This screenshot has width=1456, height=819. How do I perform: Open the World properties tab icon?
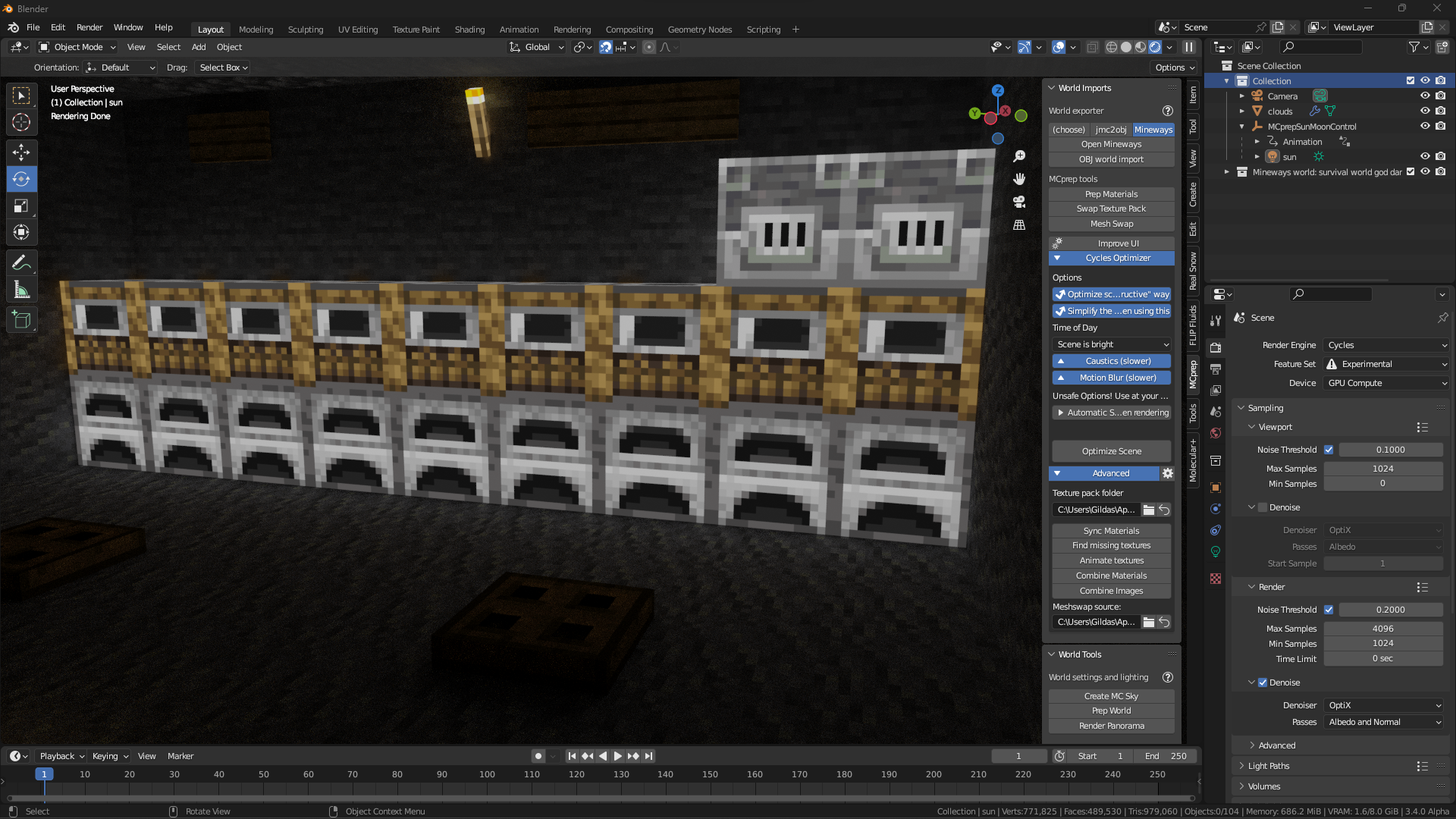point(1216,433)
